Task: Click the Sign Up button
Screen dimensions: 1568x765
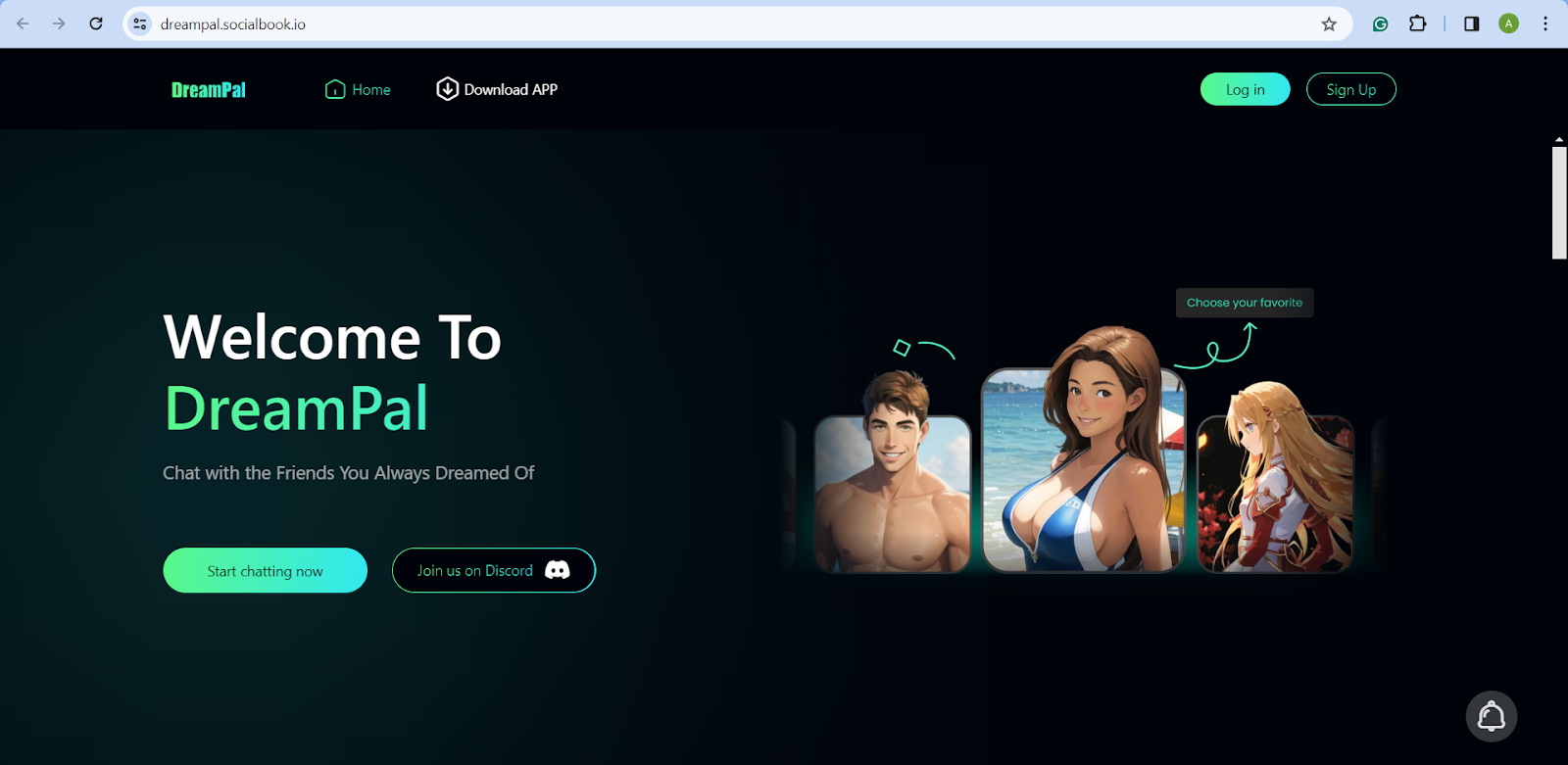Action: coord(1351,89)
